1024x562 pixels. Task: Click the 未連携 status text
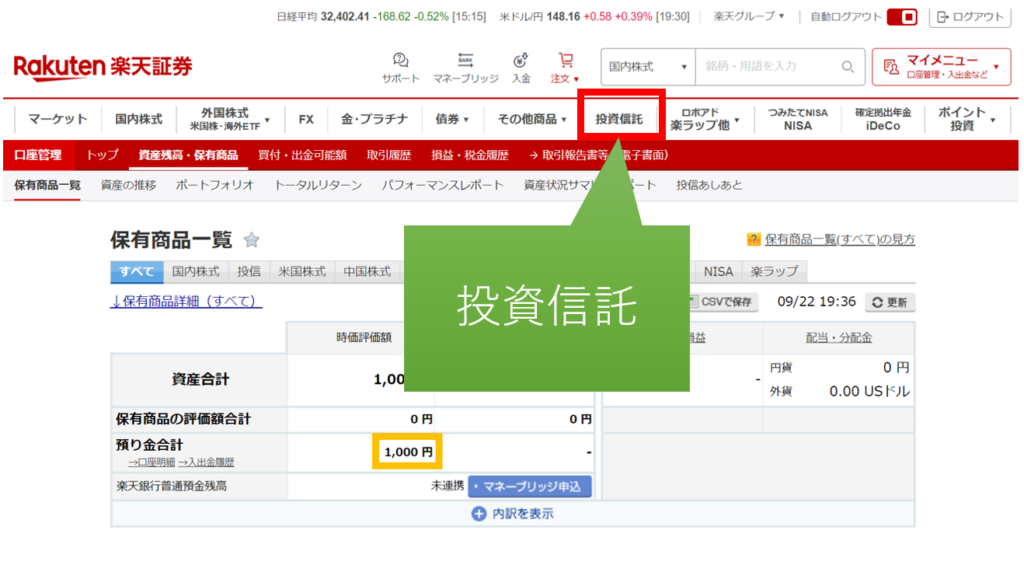(x=447, y=486)
